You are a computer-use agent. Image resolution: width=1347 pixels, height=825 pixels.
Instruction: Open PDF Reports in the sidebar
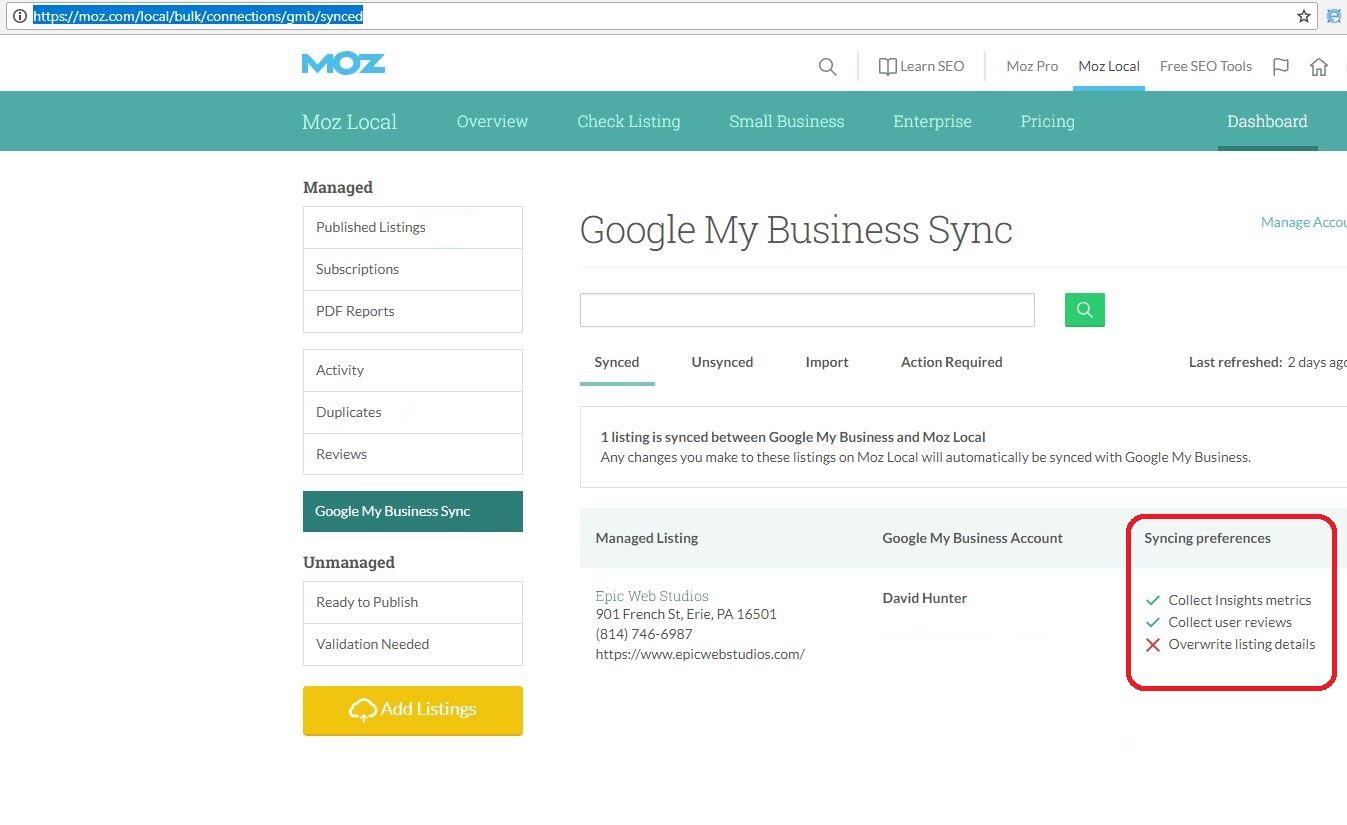tap(413, 311)
